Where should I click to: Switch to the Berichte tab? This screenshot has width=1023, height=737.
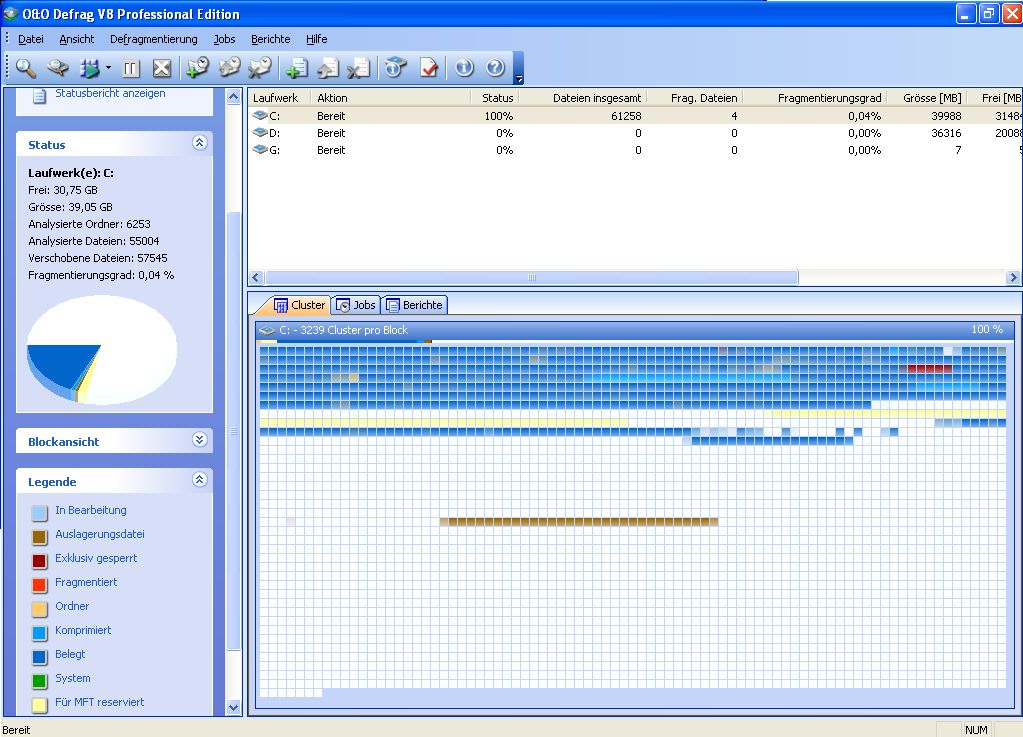414,305
